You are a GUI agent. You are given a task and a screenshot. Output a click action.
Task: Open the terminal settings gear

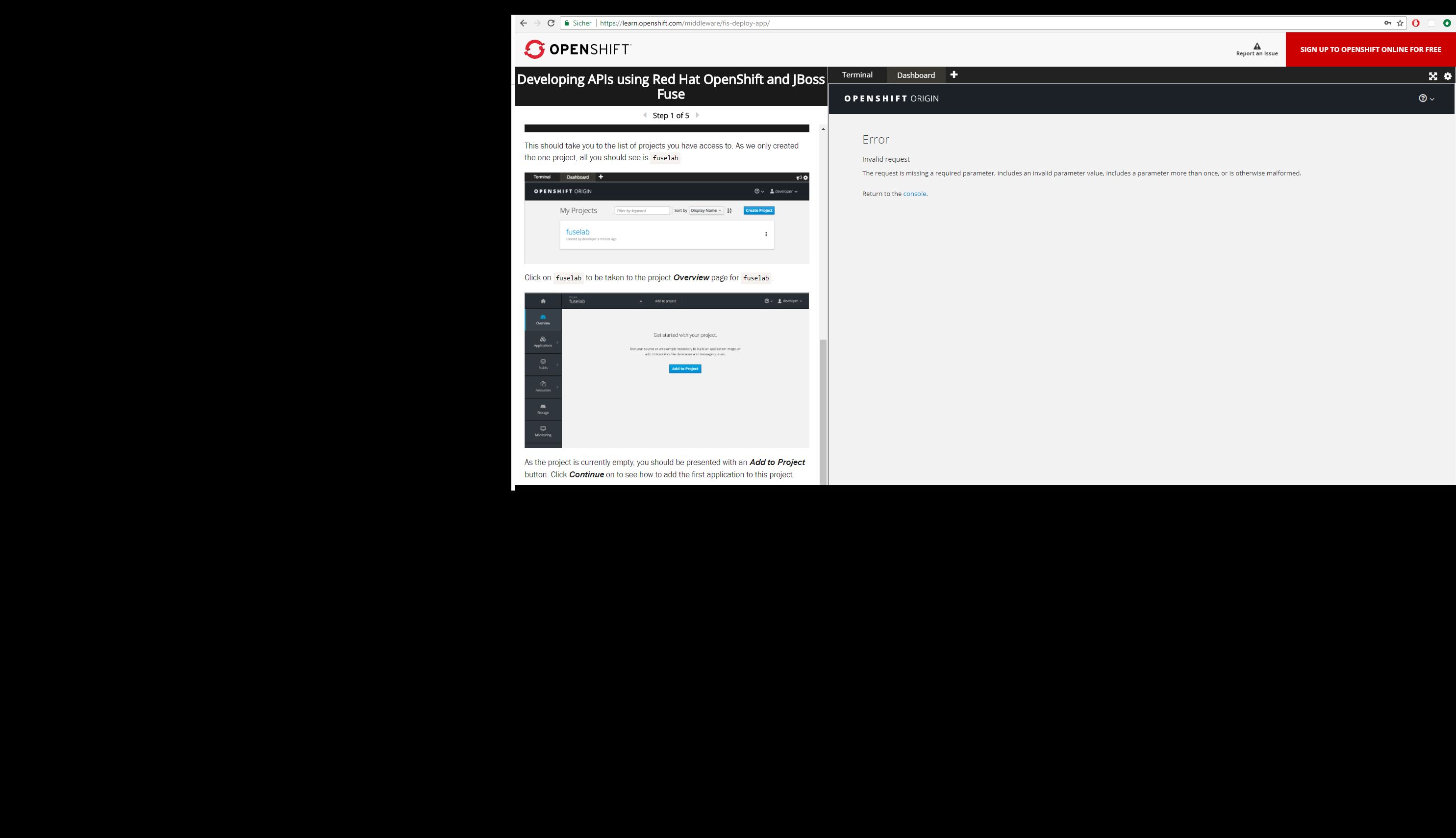(x=1448, y=75)
